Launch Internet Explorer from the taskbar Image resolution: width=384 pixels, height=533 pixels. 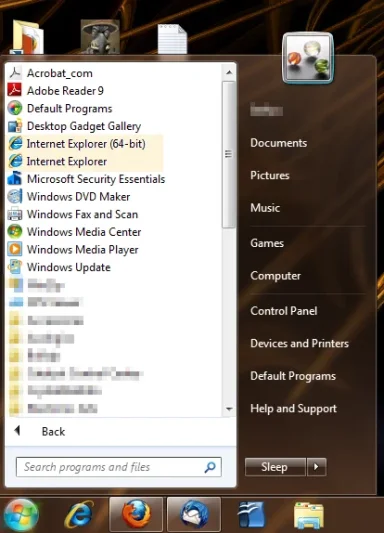click(79, 514)
